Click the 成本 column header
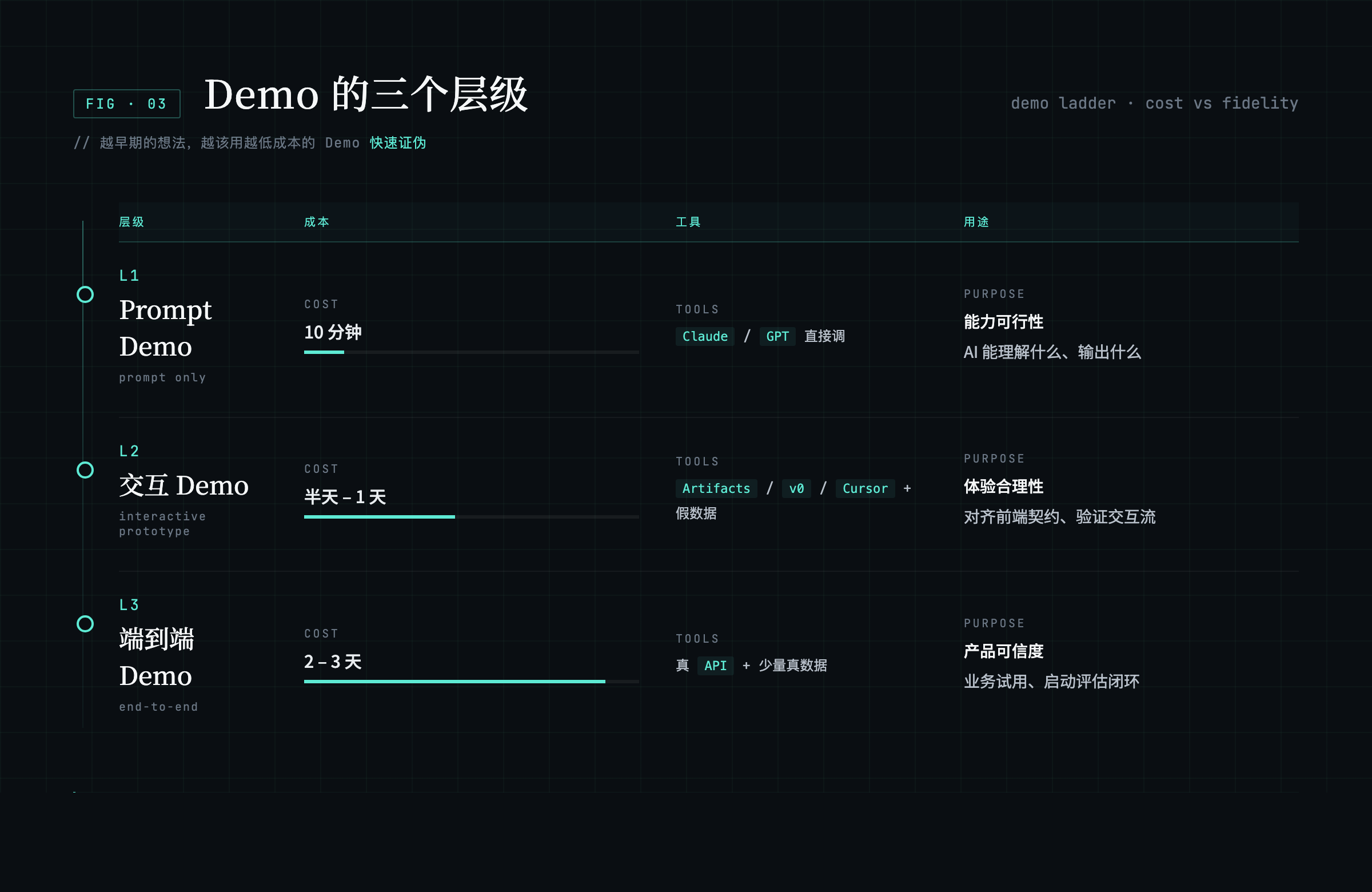 (317, 222)
